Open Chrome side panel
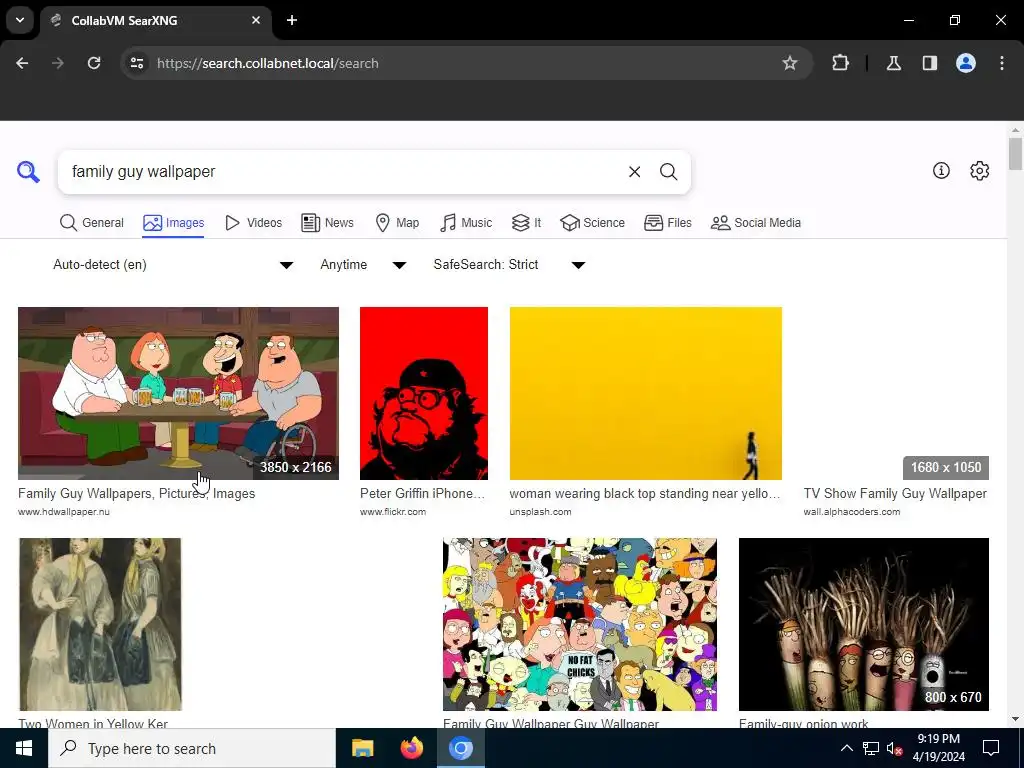The width and height of the screenshot is (1024, 768). pyautogui.click(x=929, y=63)
